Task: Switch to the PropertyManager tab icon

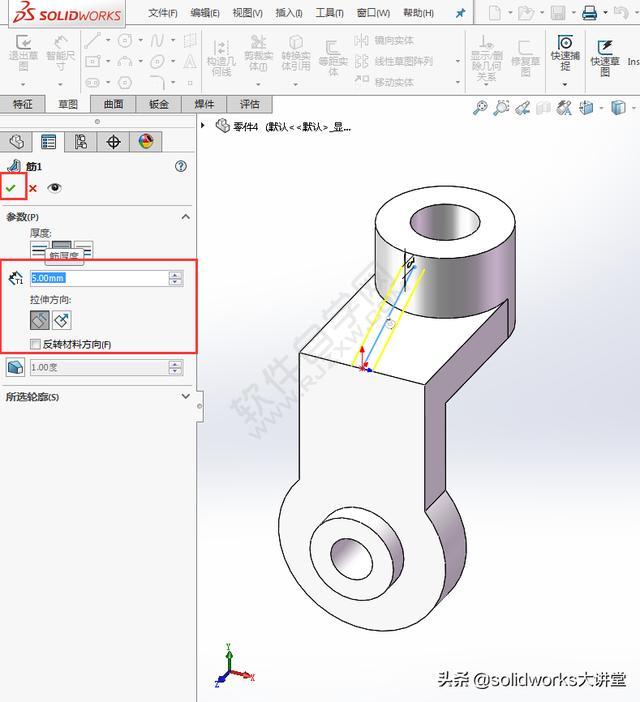Action: point(48,142)
